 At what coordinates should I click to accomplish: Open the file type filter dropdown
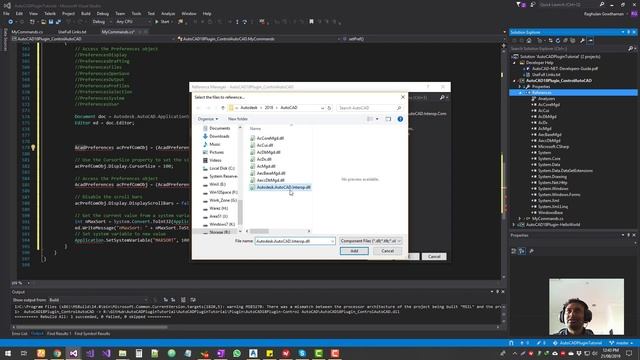pos(370,241)
